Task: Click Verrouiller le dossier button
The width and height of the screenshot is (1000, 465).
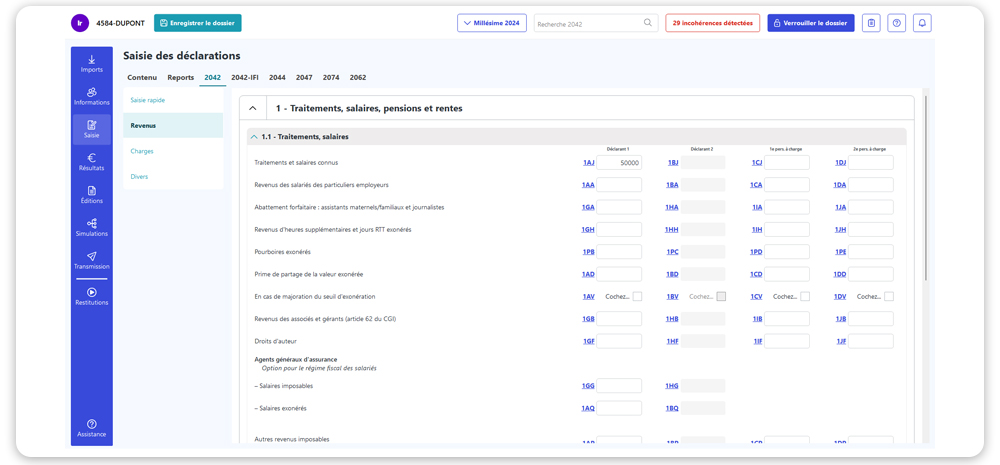Action: (x=811, y=23)
